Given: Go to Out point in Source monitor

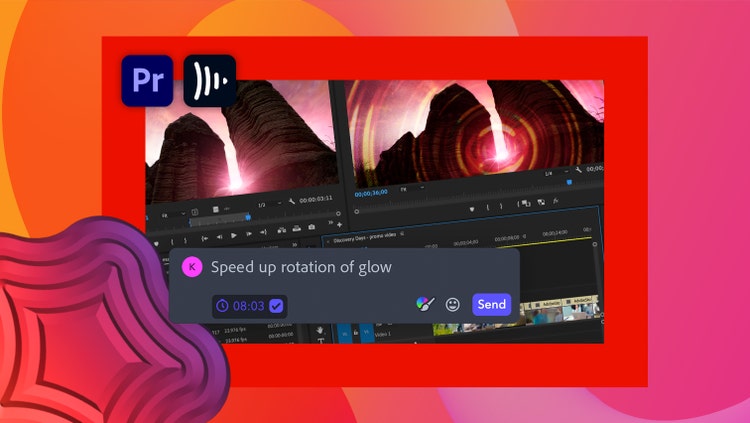Looking at the screenshot, I should click(x=263, y=232).
